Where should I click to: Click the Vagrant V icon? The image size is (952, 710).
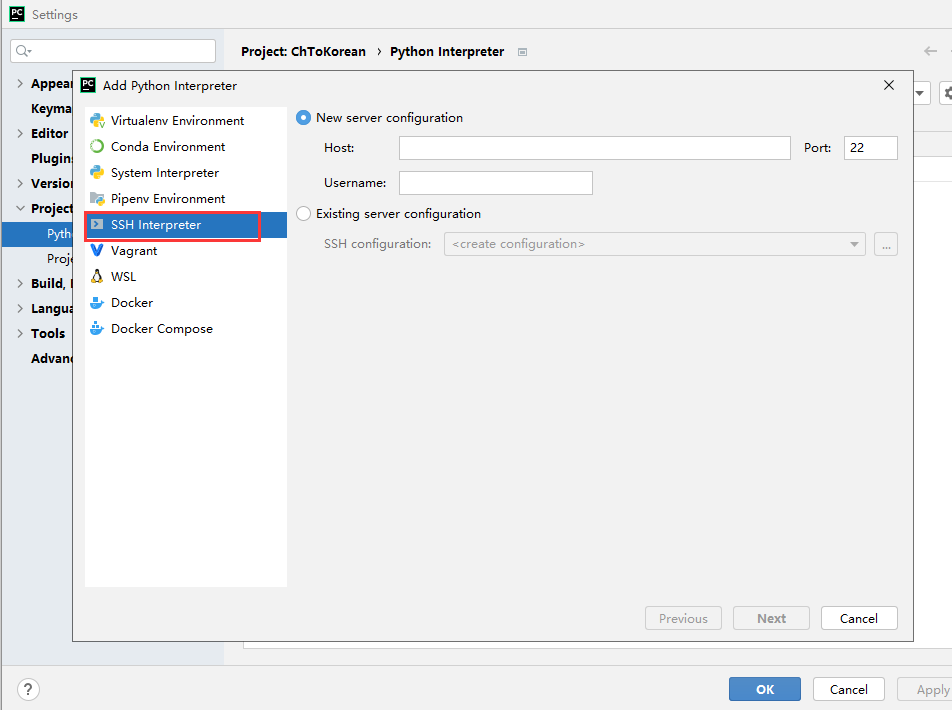97,250
